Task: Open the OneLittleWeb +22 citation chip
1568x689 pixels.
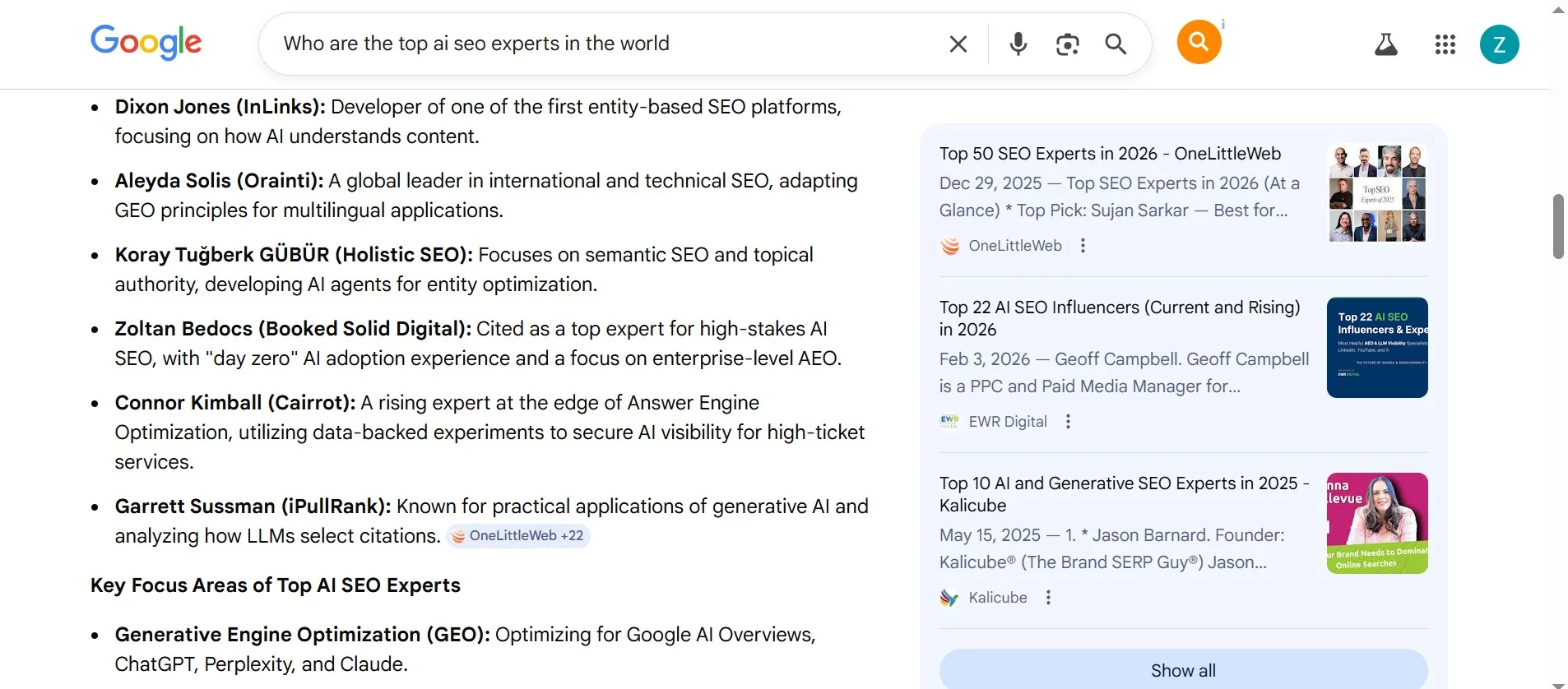Action: point(518,536)
